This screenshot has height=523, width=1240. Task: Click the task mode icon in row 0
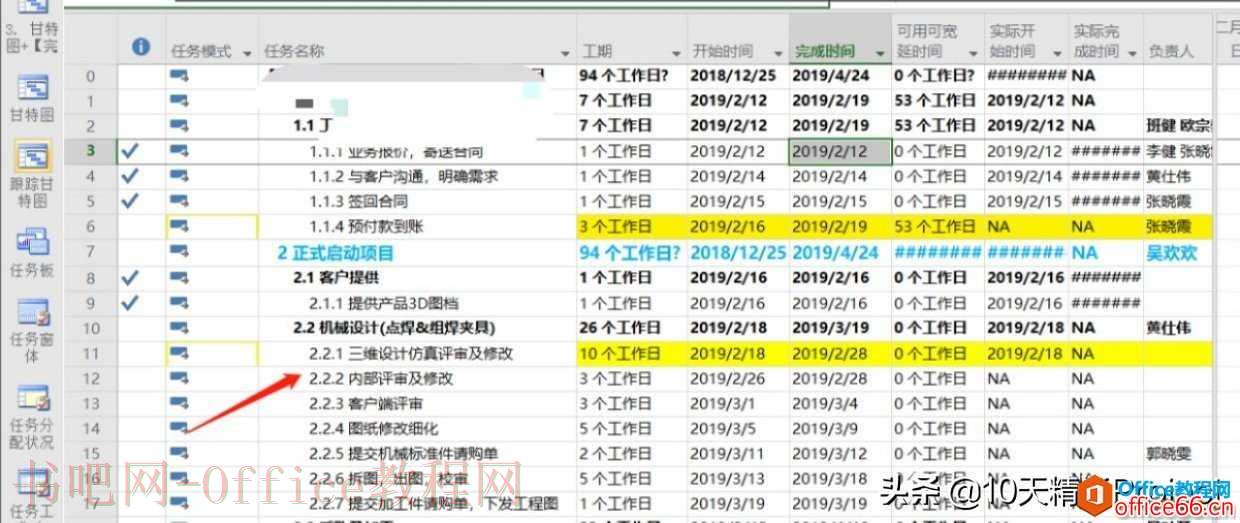pyautogui.click(x=180, y=75)
